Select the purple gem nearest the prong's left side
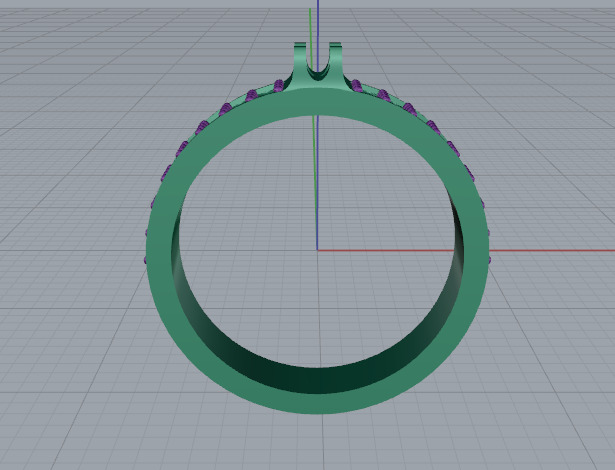Viewport: 615px width, 470px height. 278,86
